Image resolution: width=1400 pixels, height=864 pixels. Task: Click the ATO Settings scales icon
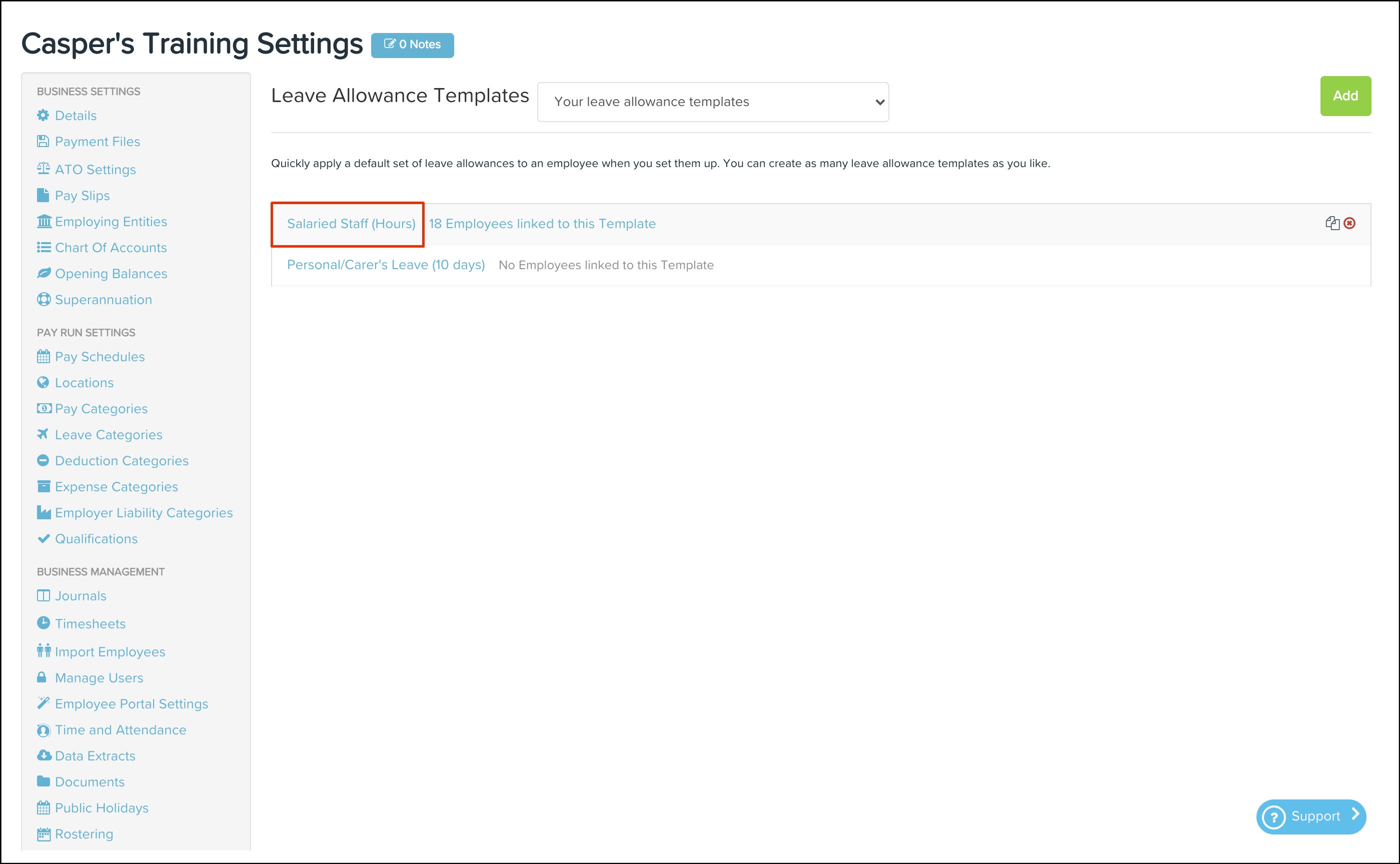pos(44,169)
